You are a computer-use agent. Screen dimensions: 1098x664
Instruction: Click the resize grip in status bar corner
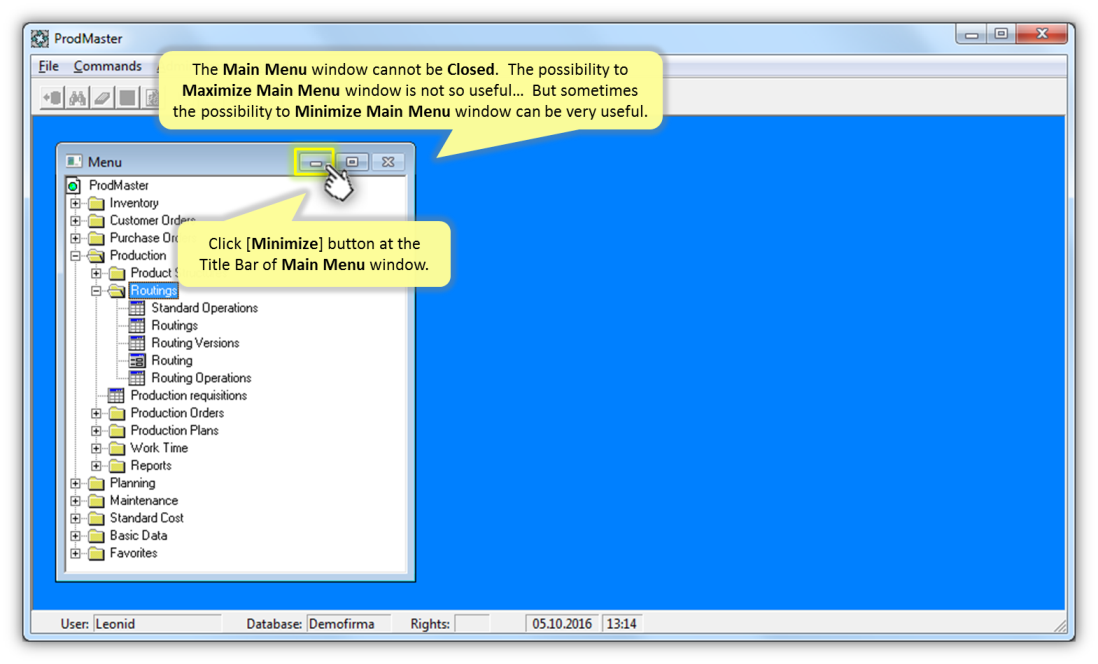(x=1059, y=625)
